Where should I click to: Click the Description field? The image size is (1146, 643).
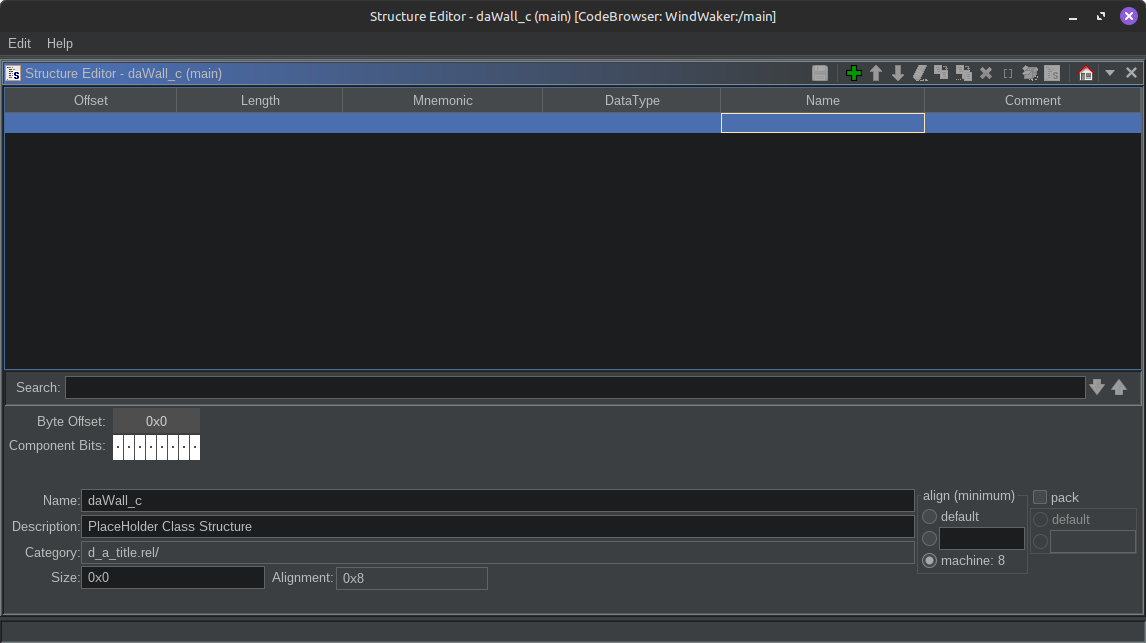tap(497, 527)
